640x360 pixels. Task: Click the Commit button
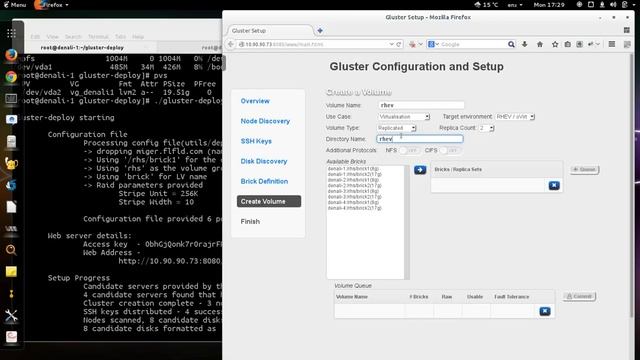[579, 296]
